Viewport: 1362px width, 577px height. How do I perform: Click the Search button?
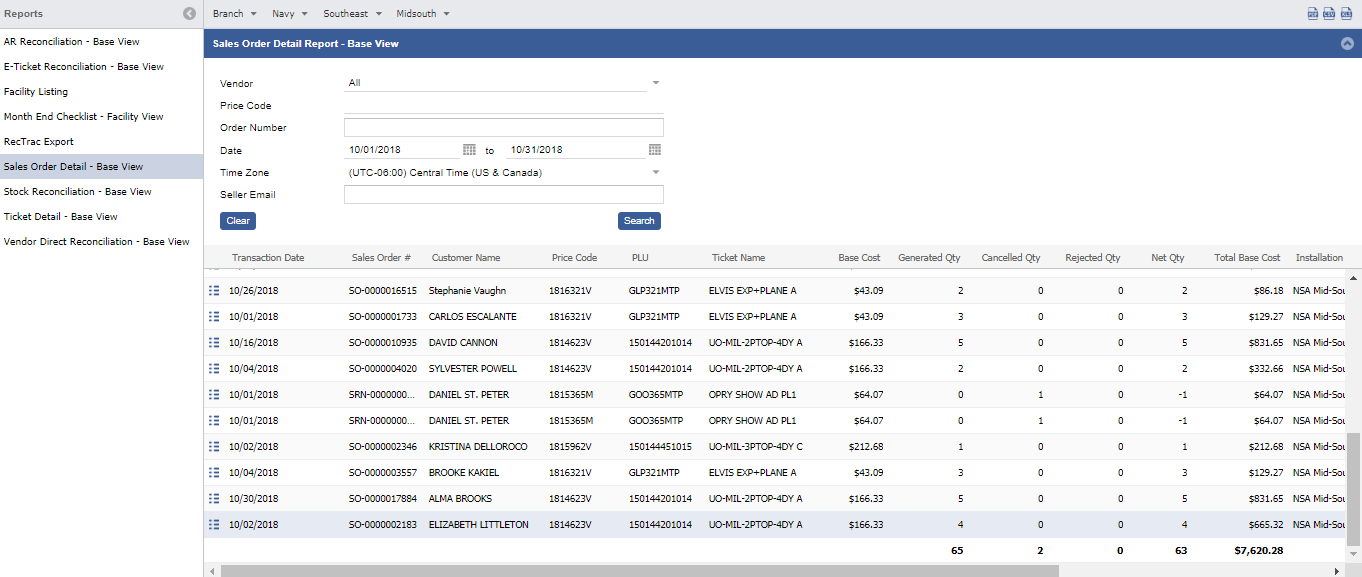pyautogui.click(x=639, y=221)
